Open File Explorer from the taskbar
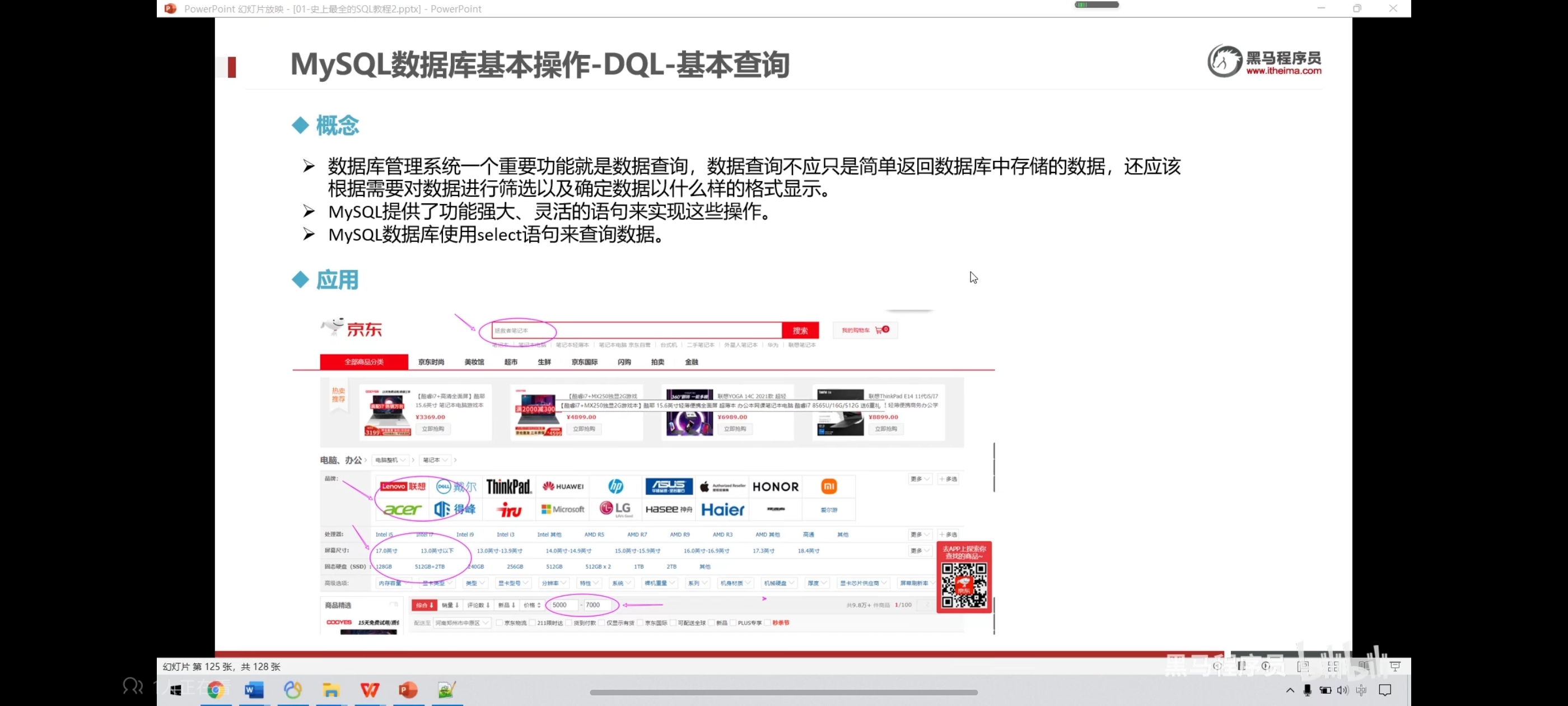Screen dimensions: 1568x706 [x=330, y=690]
